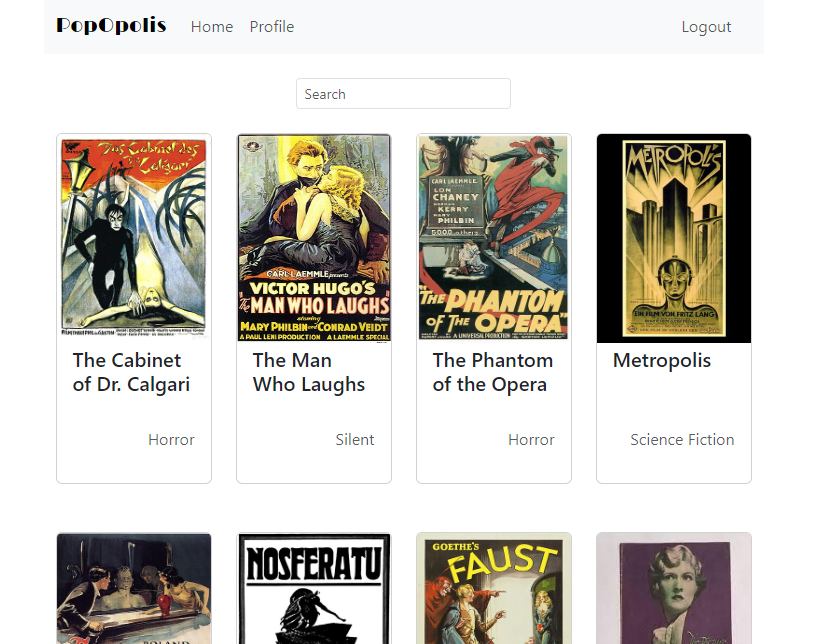Viewport: 813px width, 644px height.
Task: Click the Horror label under Dr. Calgari
Action: point(171,439)
